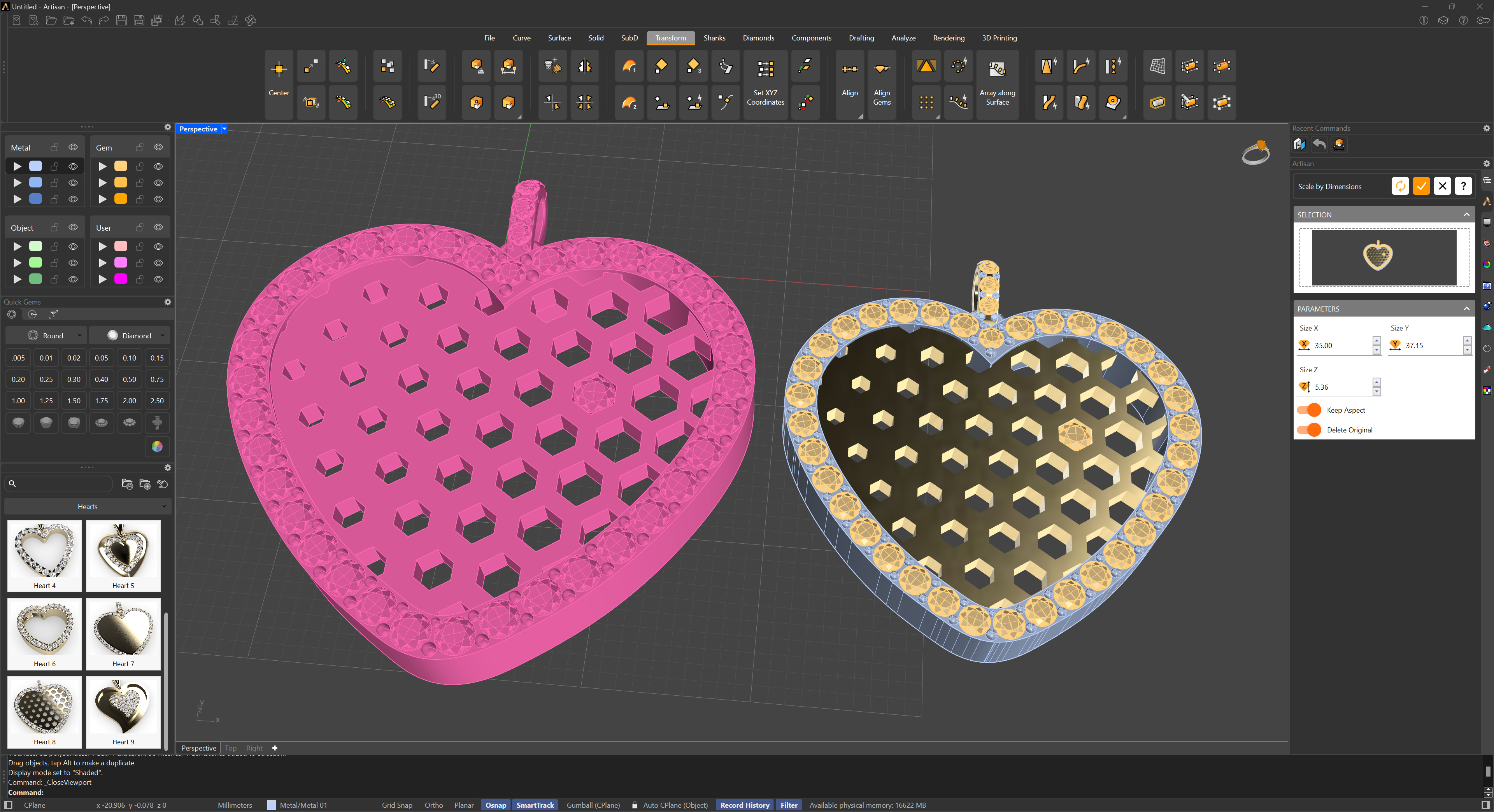This screenshot has width=1494, height=812.
Task: Toggle Record History in the status bar
Action: 745,805
